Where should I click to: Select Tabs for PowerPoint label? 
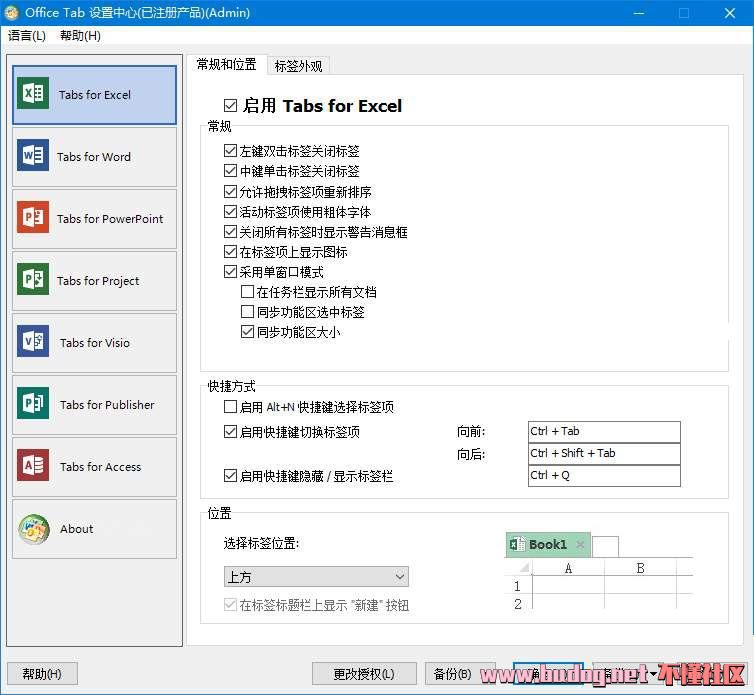110,219
